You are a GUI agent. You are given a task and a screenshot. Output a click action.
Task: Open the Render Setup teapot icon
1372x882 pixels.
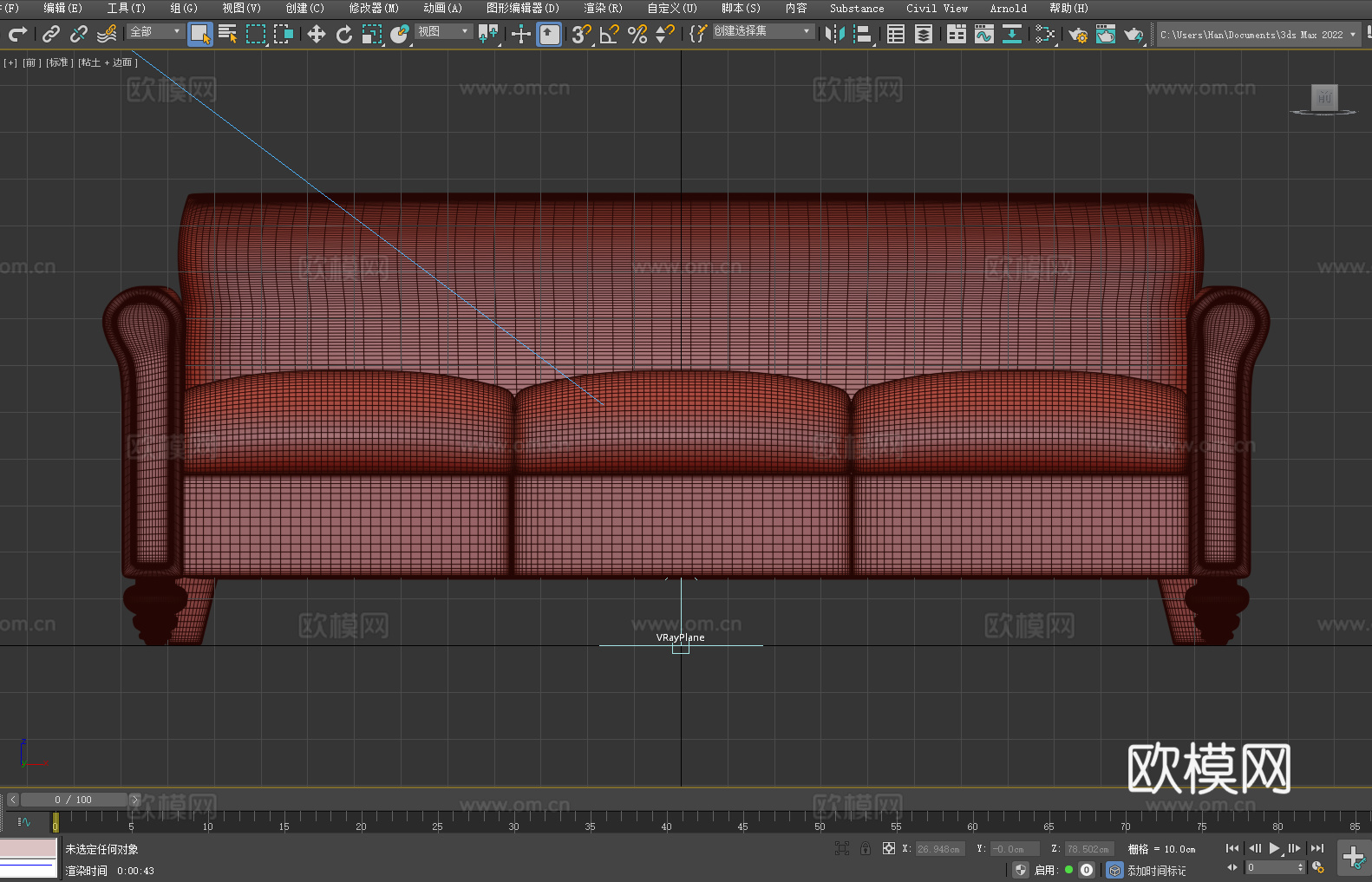click(x=1078, y=34)
